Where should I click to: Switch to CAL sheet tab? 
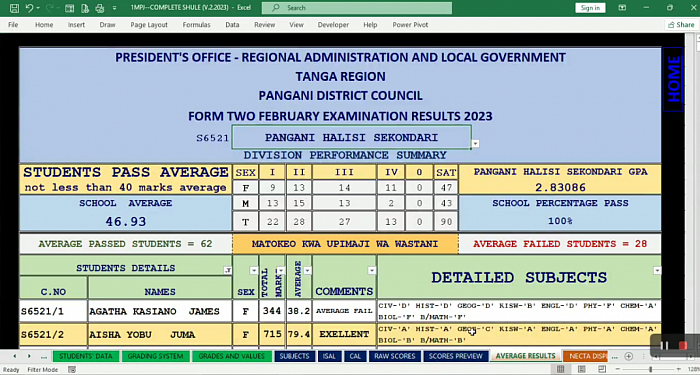355,356
